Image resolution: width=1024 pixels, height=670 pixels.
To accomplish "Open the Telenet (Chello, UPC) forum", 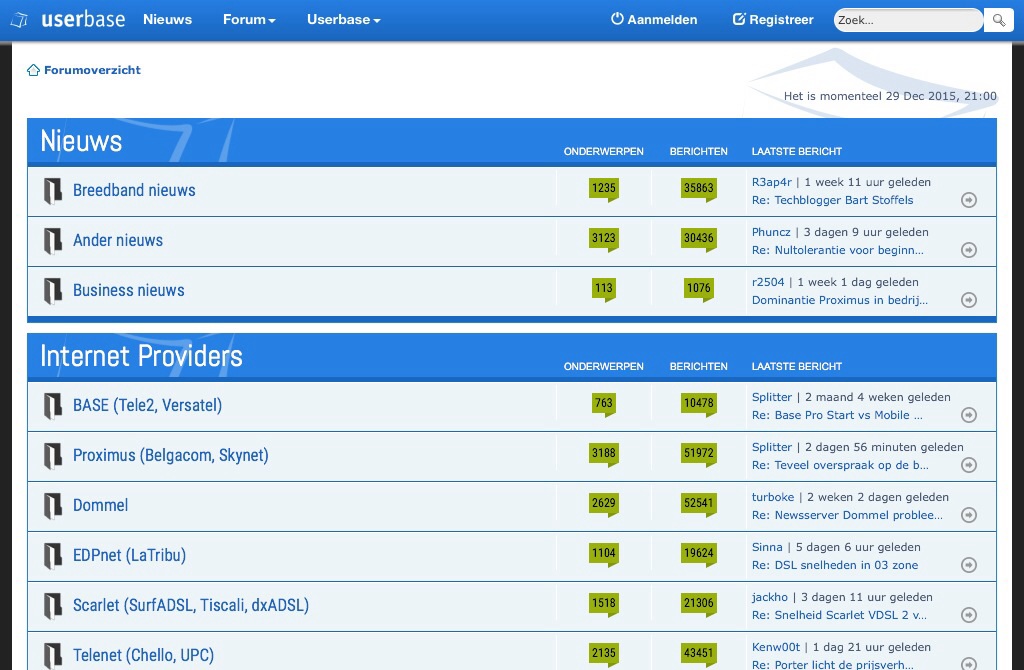I will point(143,655).
